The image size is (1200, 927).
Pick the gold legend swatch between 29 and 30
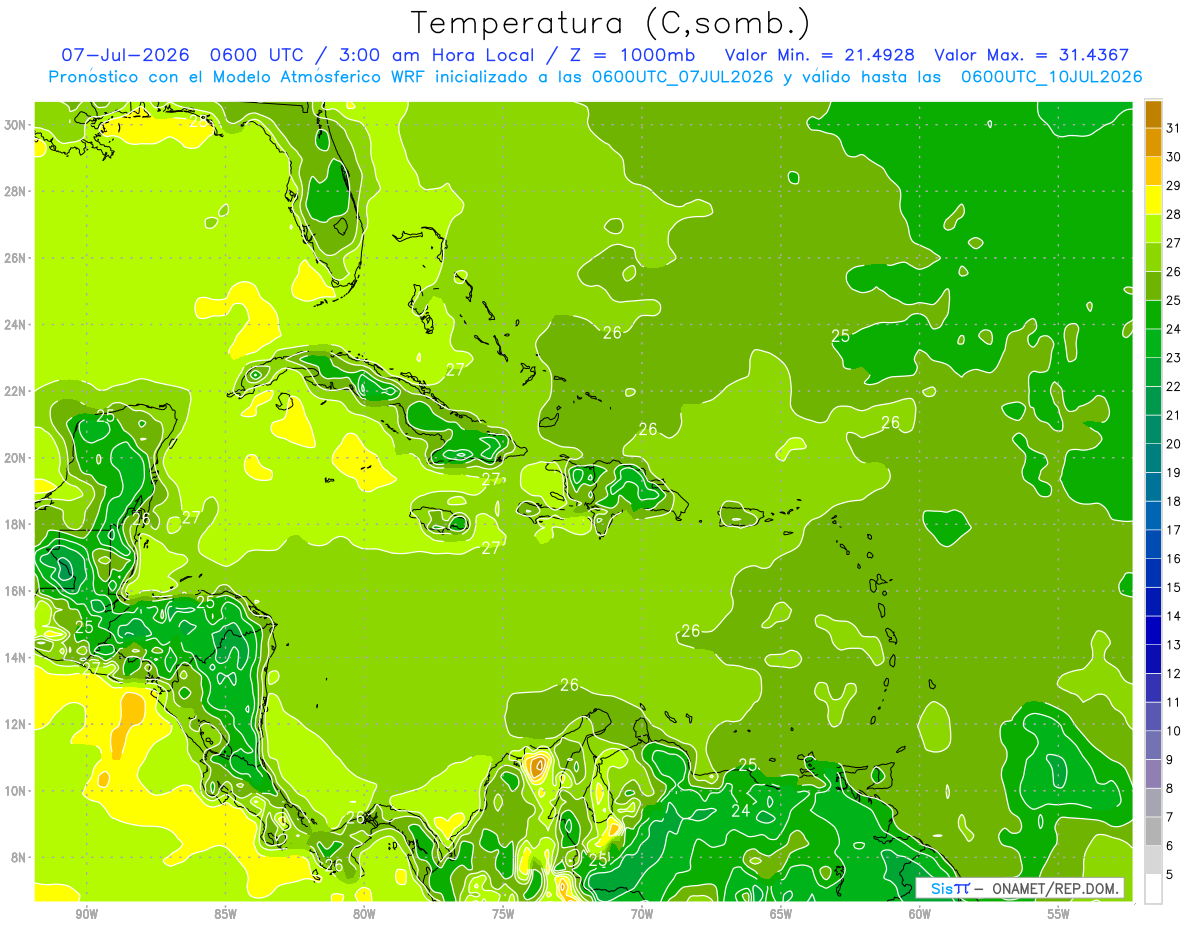[1153, 171]
